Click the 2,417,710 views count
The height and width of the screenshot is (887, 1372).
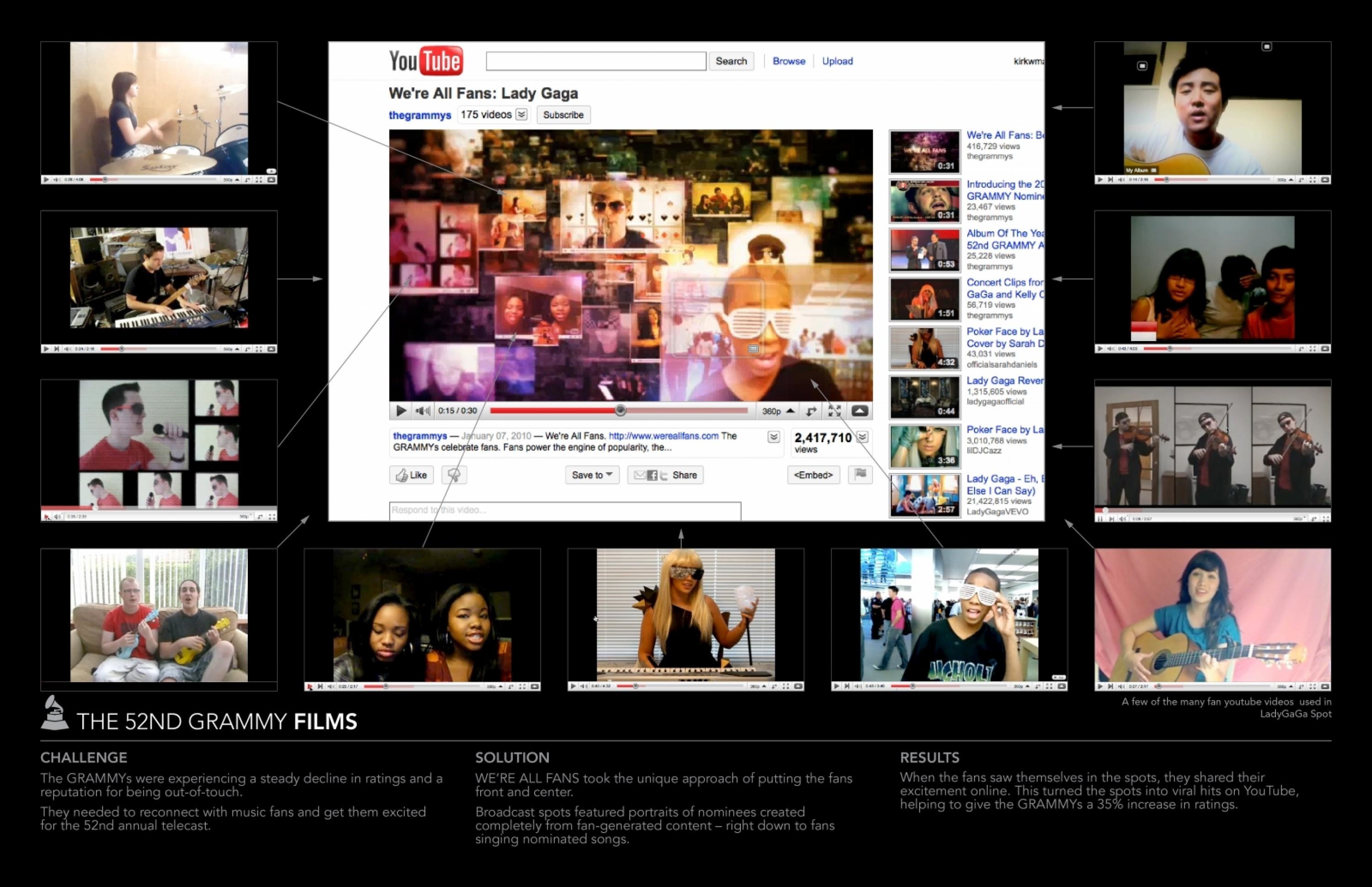coord(822,438)
